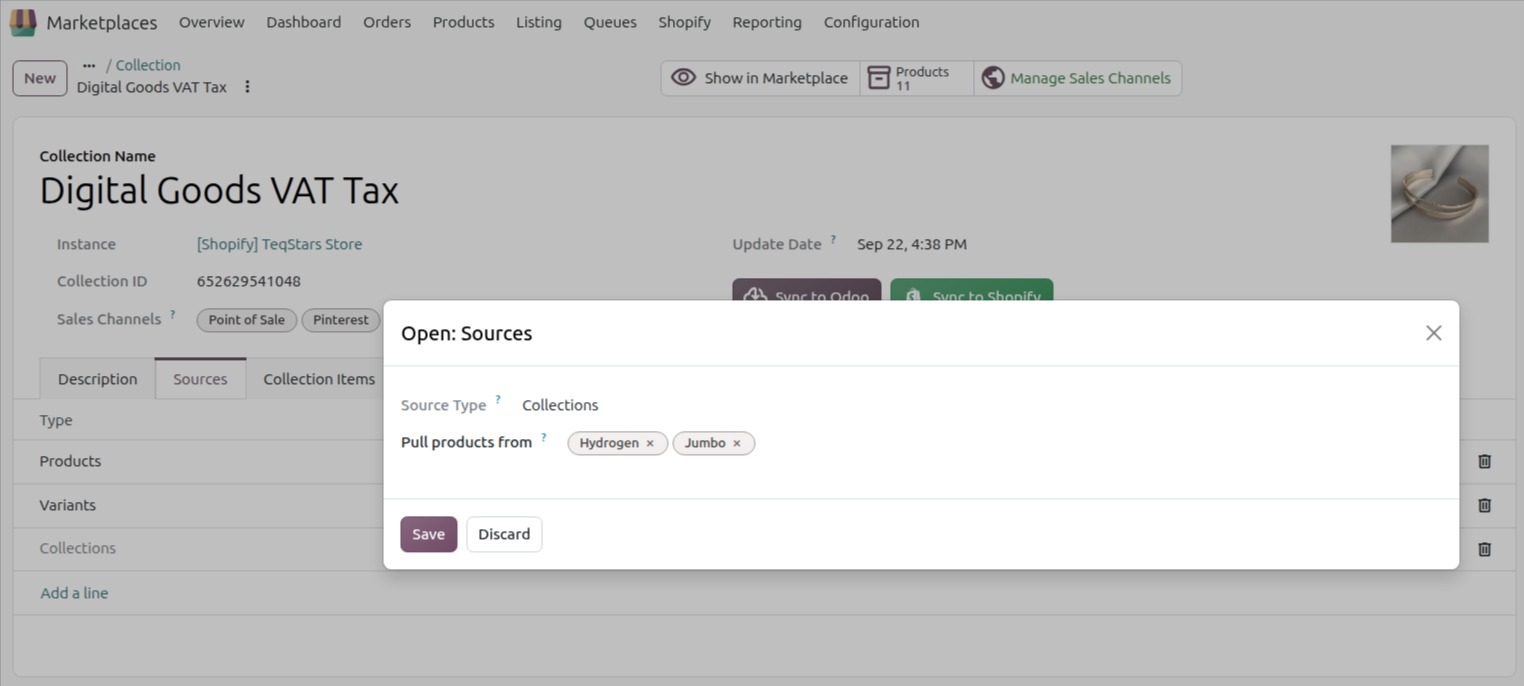The image size is (1524, 686).
Task: Remove the Jumbo tag
Action: 737,443
